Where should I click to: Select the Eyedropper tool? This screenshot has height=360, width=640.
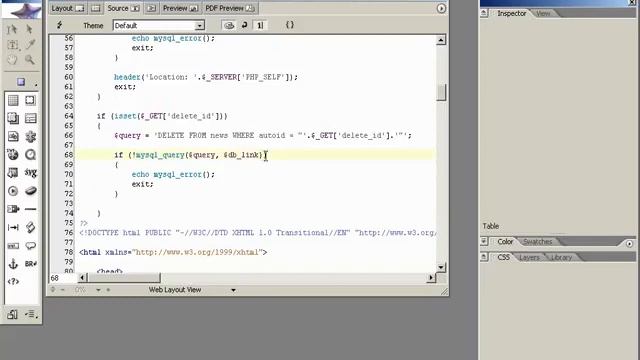(x=30, y=44)
